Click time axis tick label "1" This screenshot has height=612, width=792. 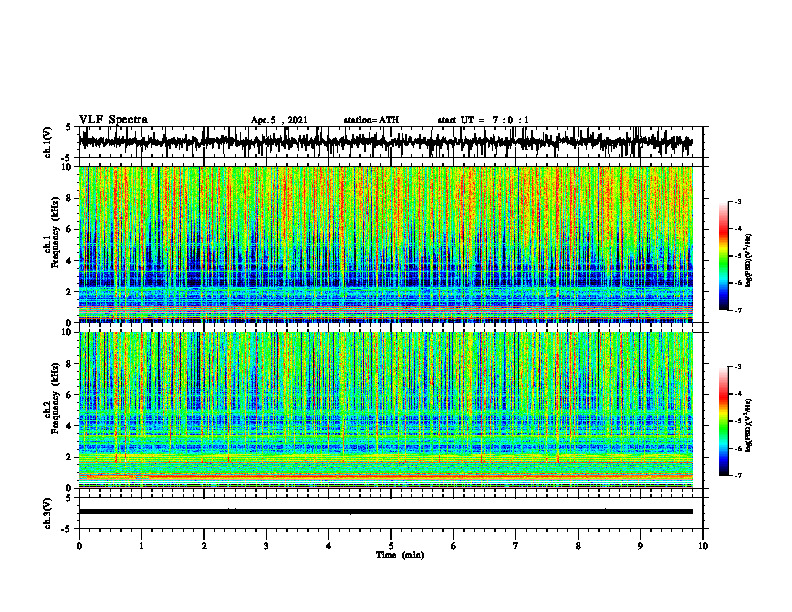pyautogui.click(x=141, y=546)
